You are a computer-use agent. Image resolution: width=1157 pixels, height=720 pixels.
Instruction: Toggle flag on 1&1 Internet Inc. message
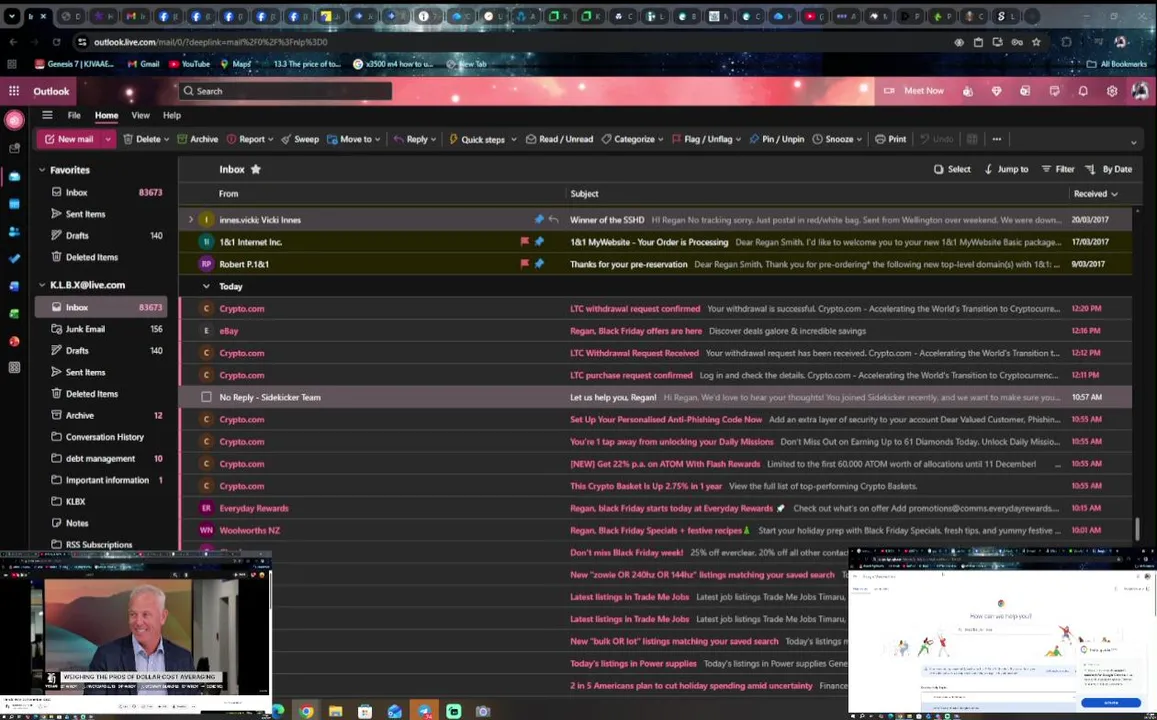525,241
